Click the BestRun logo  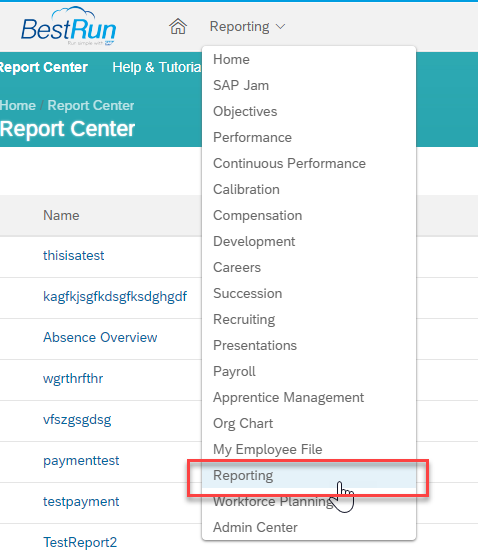(x=68, y=27)
